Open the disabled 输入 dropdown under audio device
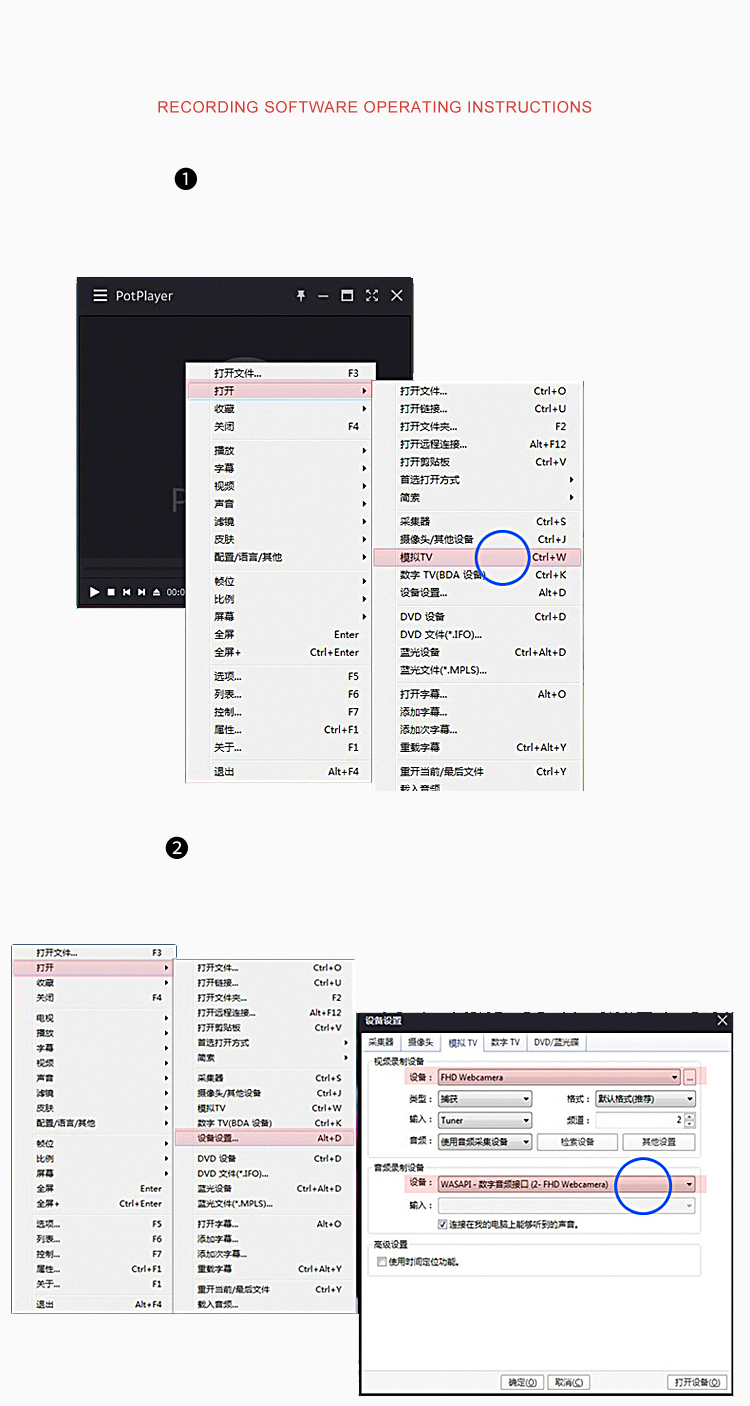 tap(567, 1206)
